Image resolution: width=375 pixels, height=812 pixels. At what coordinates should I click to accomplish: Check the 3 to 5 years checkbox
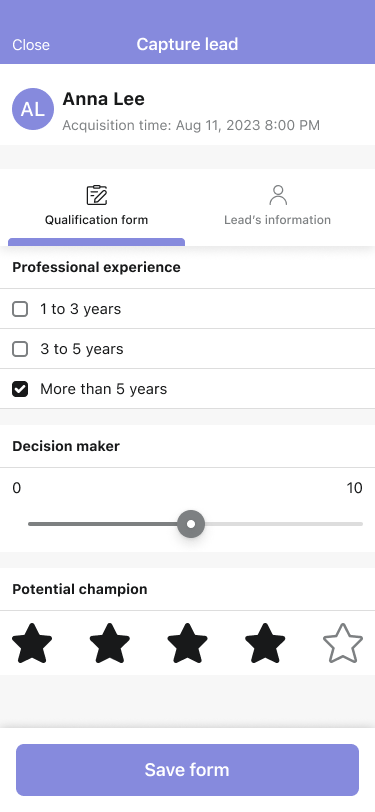pos(20,349)
